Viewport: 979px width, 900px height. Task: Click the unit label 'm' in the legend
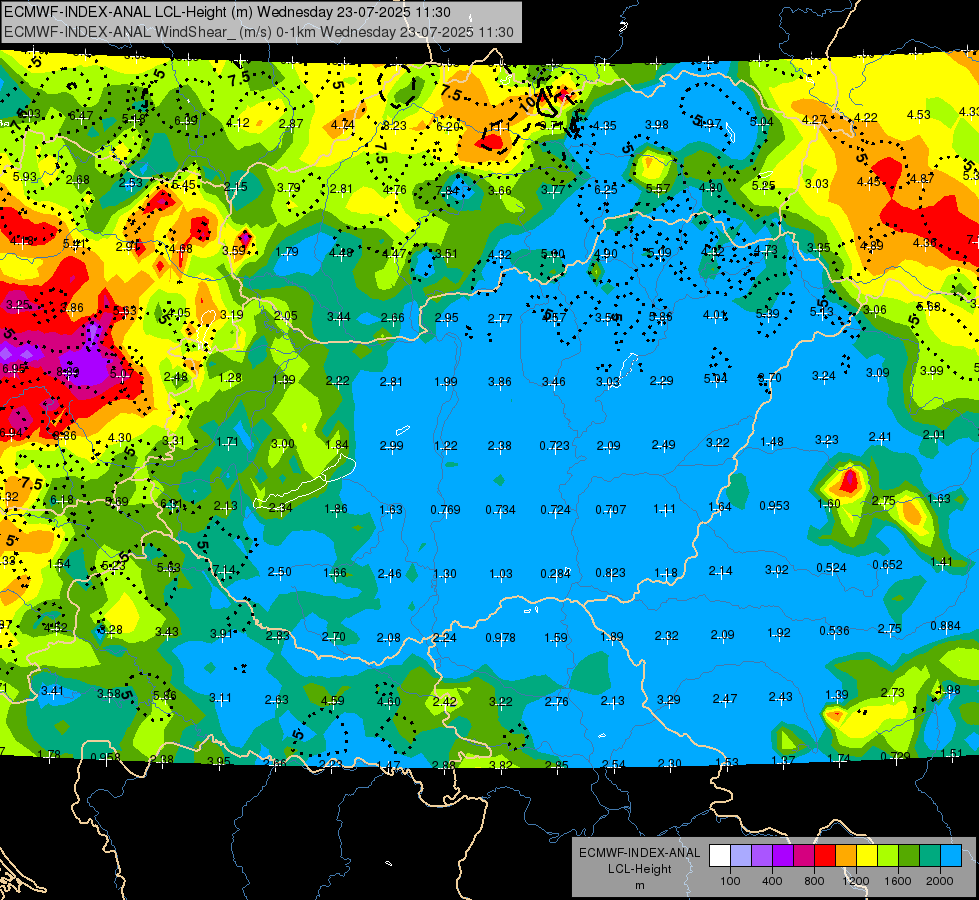point(639,886)
